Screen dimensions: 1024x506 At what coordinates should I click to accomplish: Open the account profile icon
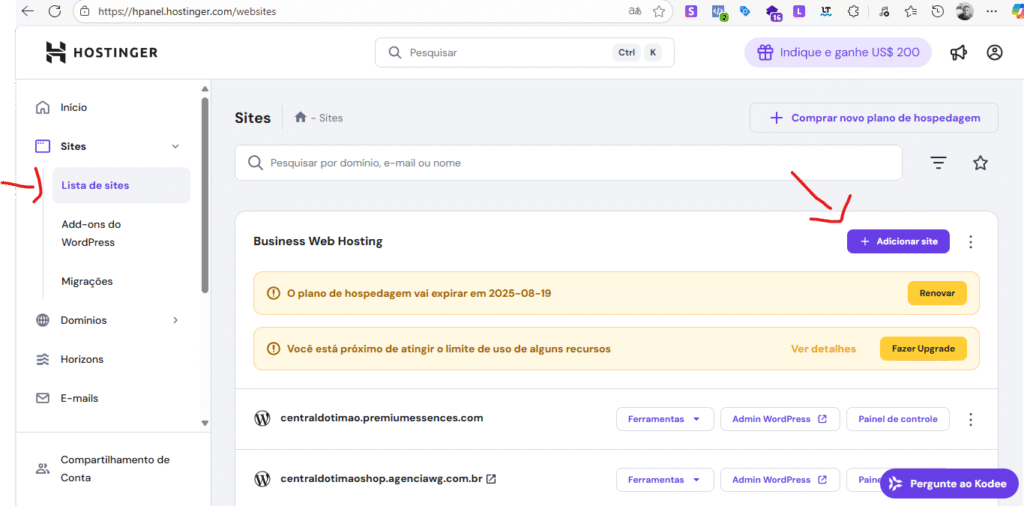tap(994, 53)
